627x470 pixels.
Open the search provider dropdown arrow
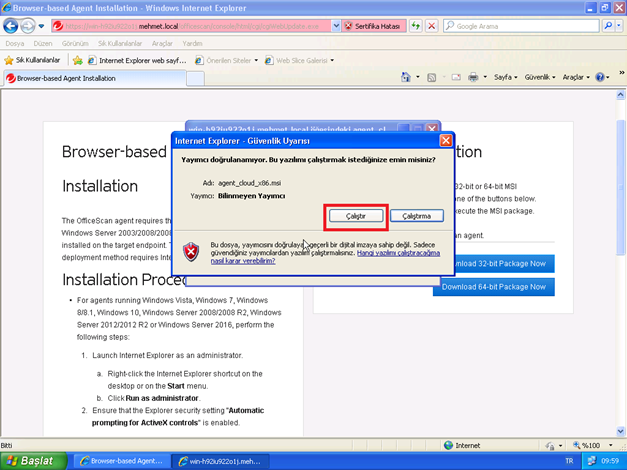point(619,26)
